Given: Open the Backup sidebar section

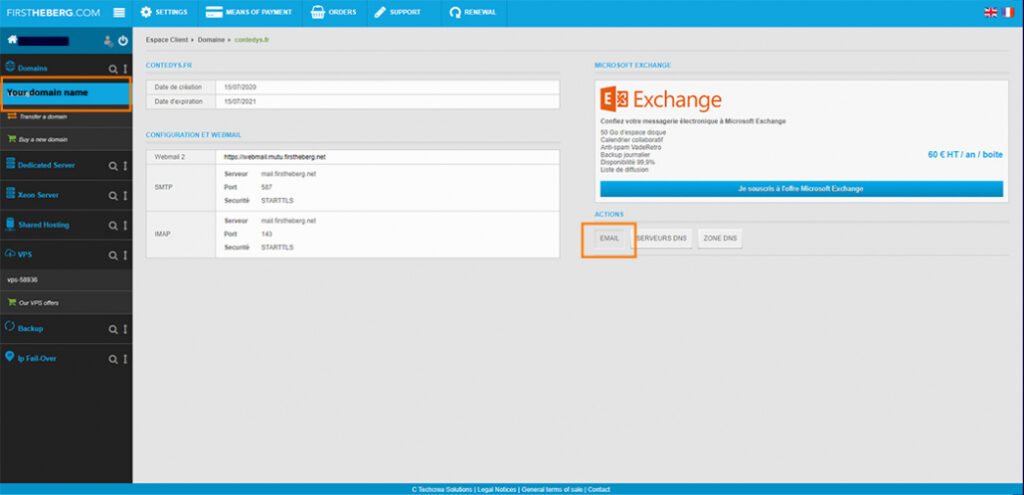Looking at the screenshot, I should (x=30, y=328).
